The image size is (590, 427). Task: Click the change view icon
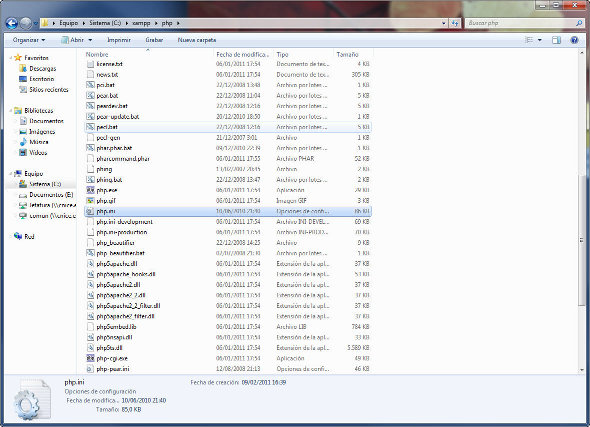pos(529,40)
